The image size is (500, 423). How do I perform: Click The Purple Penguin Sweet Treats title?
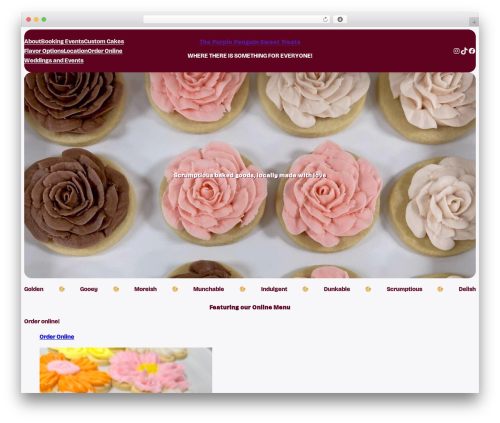[250, 42]
